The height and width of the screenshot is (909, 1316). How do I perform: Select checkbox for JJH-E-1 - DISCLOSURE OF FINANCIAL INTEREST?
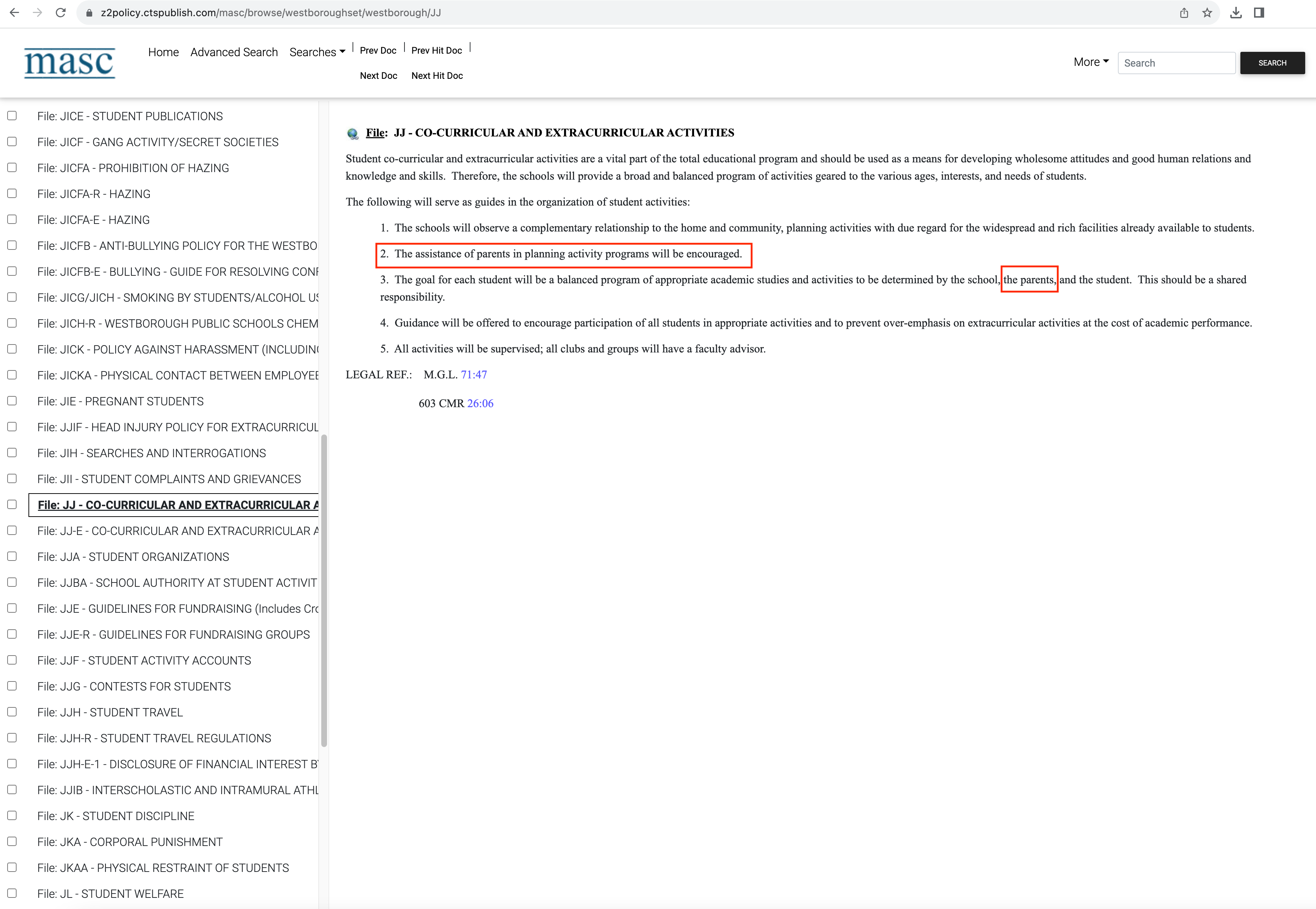pos(12,764)
